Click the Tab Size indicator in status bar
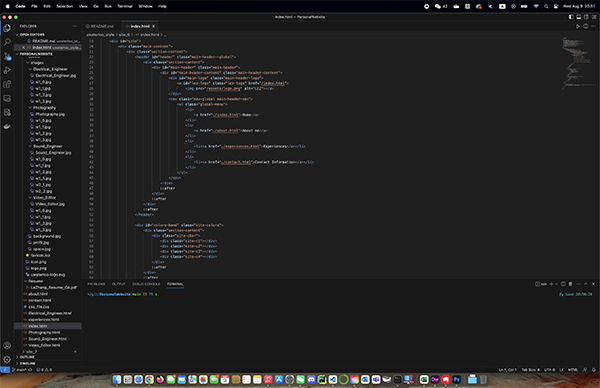The width and height of the screenshot is (600, 388). coord(530,370)
